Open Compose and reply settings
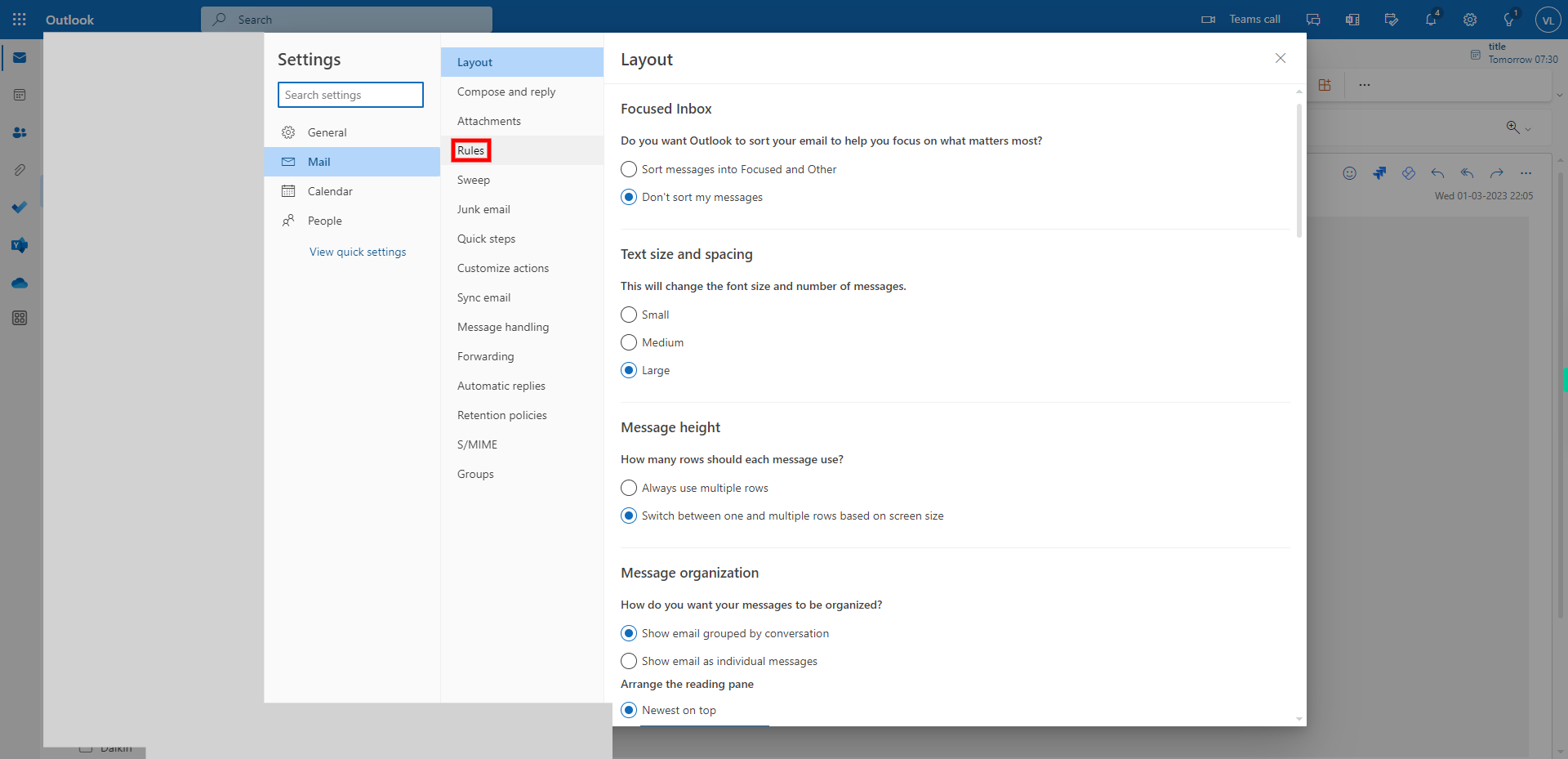The height and width of the screenshot is (759, 1568). coord(522,92)
